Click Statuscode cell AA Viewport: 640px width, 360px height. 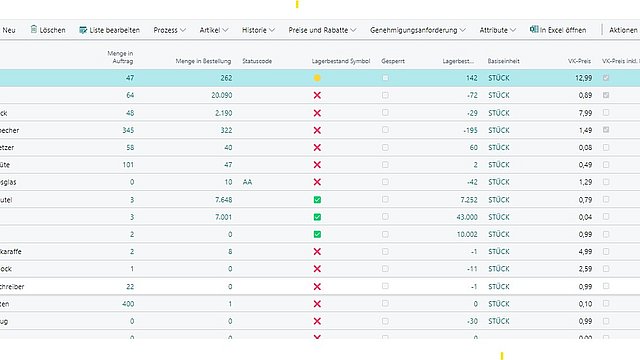click(247, 182)
